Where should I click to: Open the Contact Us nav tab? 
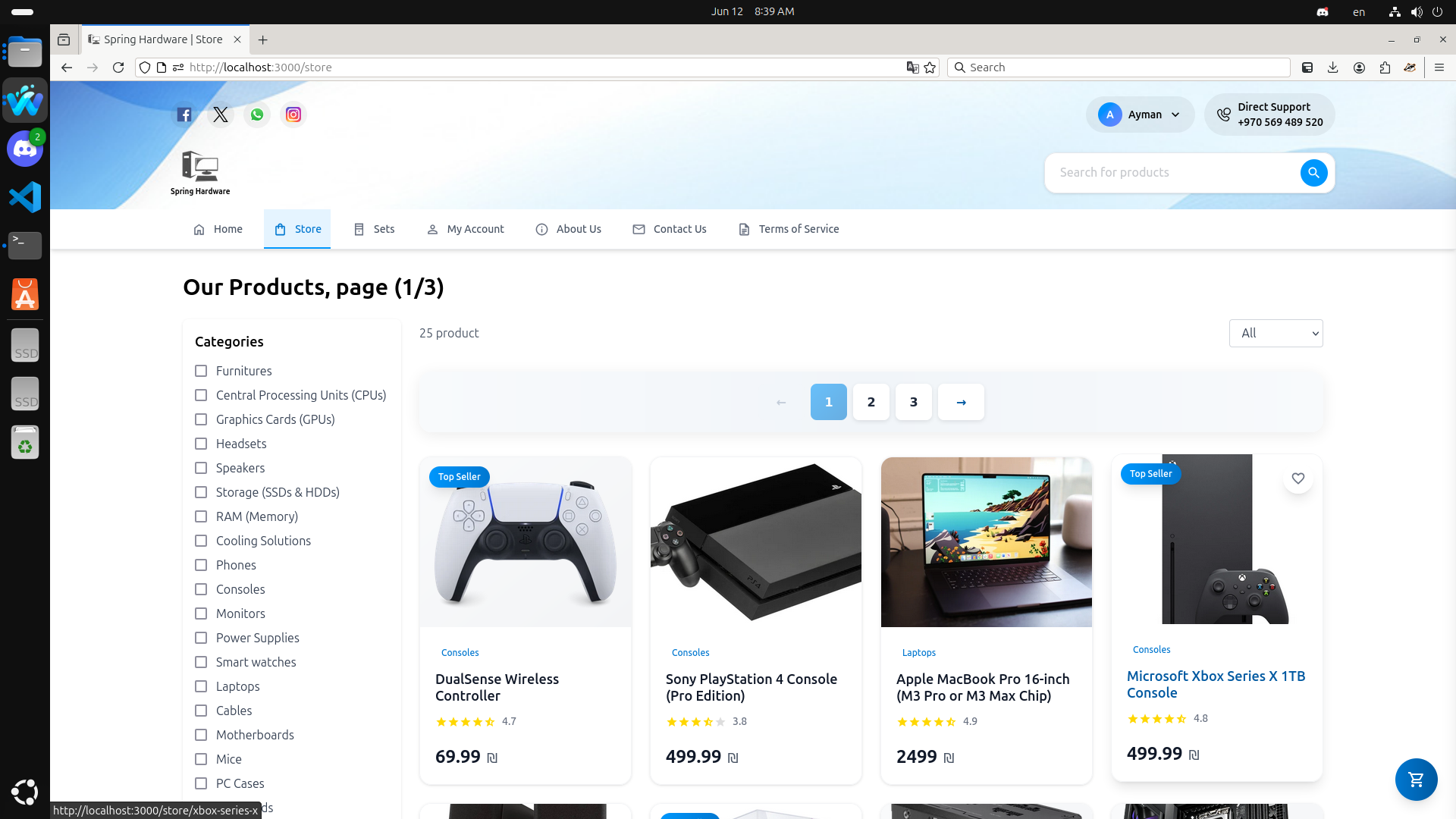tap(669, 229)
